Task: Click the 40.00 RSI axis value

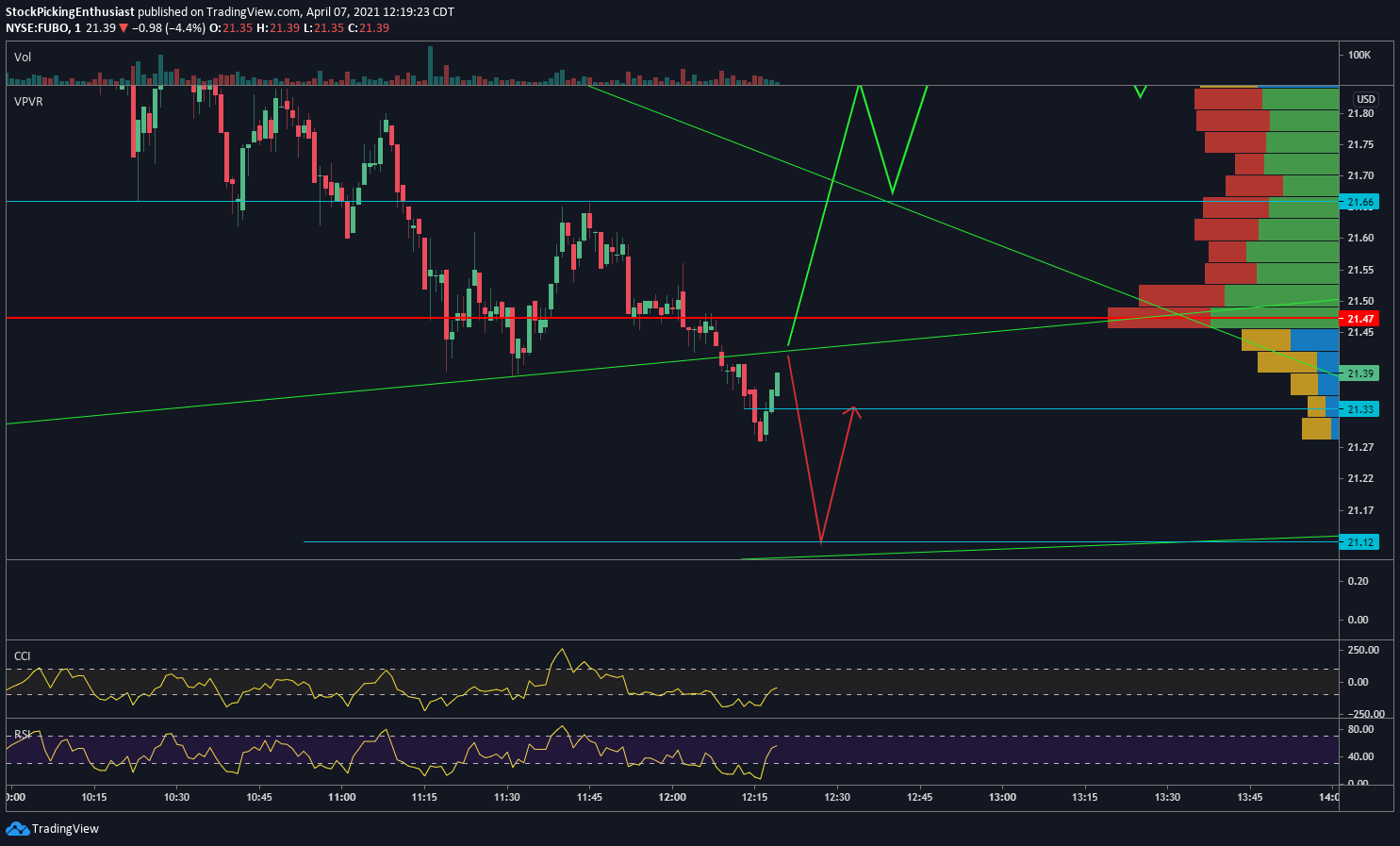Action: (1360, 756)
